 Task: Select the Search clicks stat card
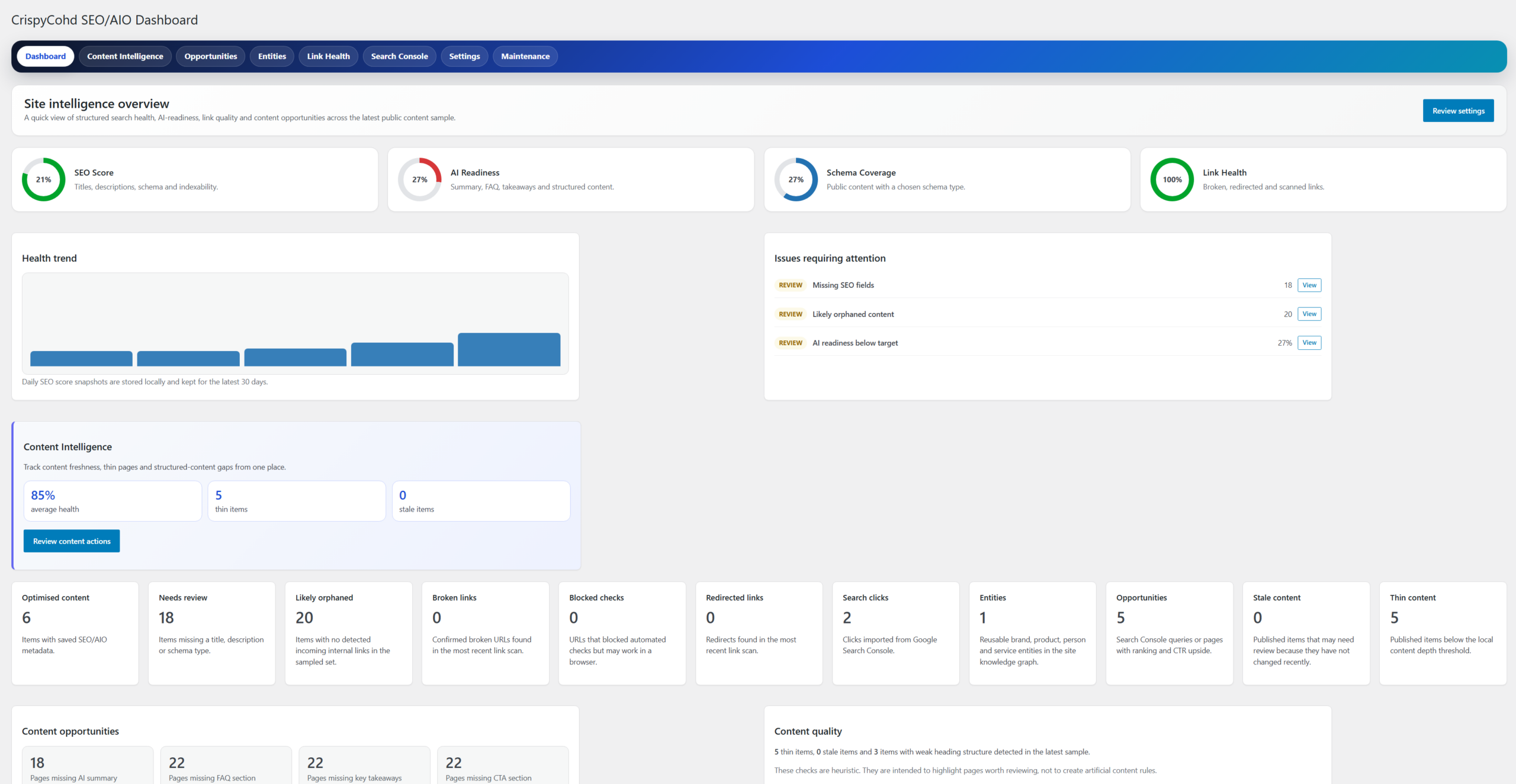pos(896,633)
